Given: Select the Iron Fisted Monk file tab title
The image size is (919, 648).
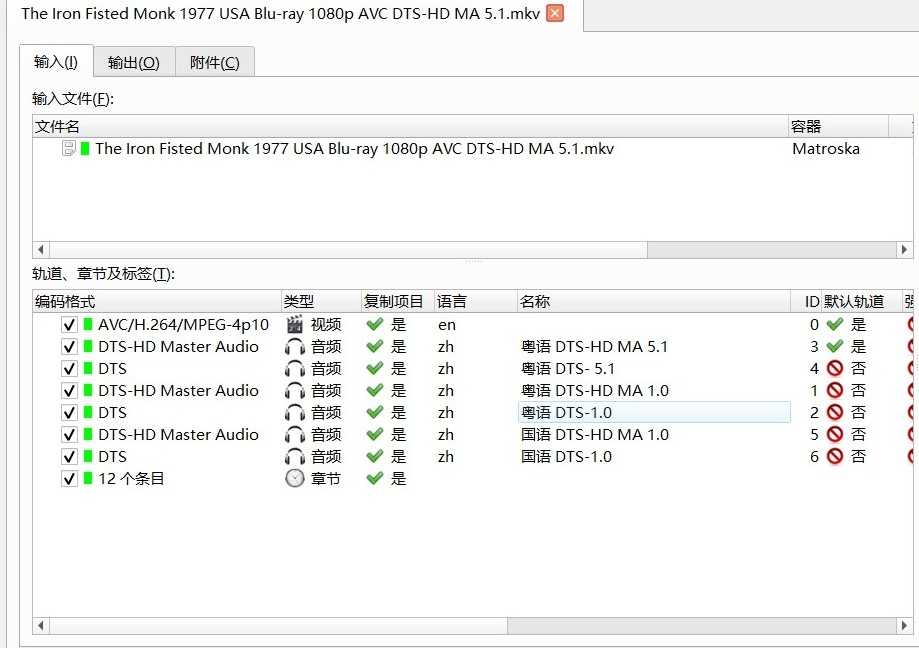Looking at the screenshot, I should 280,13.
